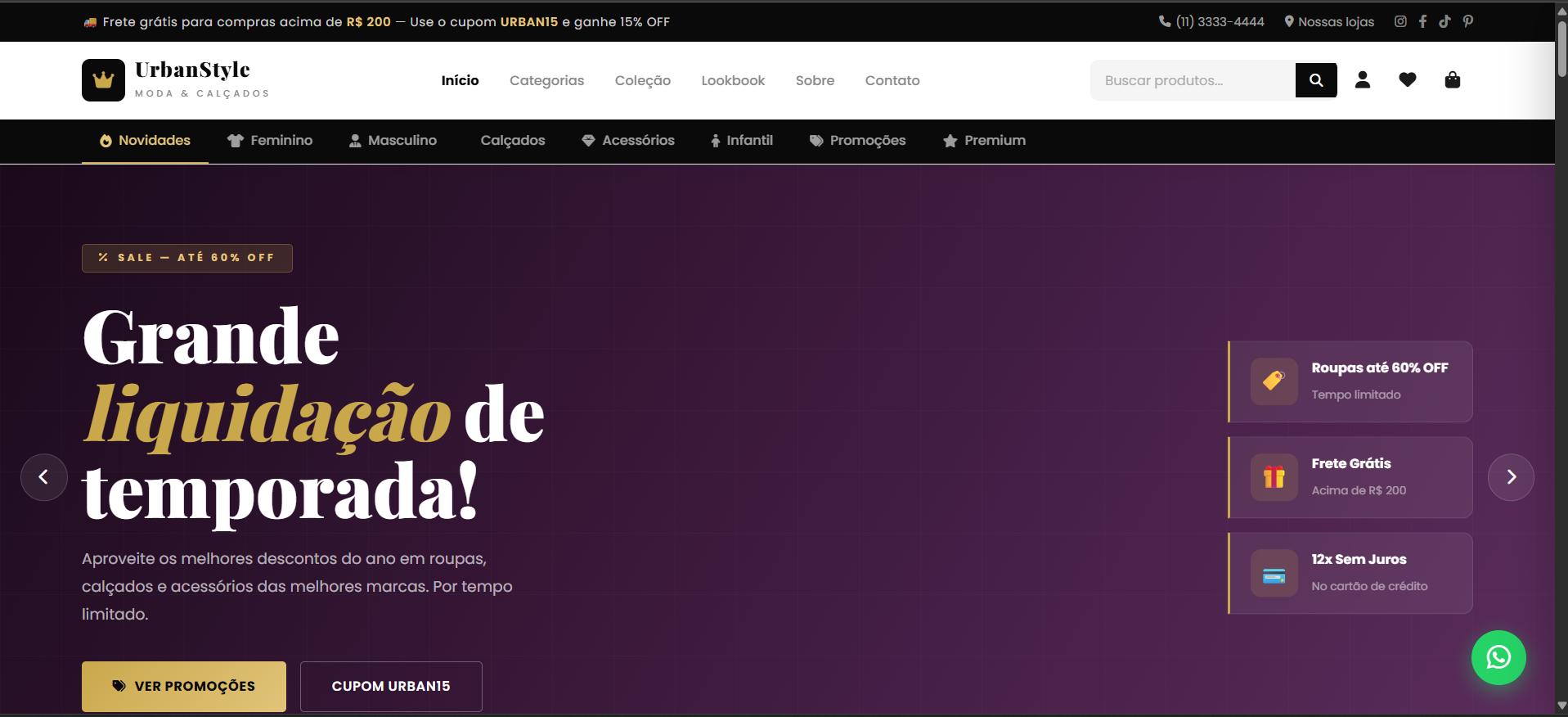
Task: Open the Acessórios category tab
Action: tap(628, 141)
